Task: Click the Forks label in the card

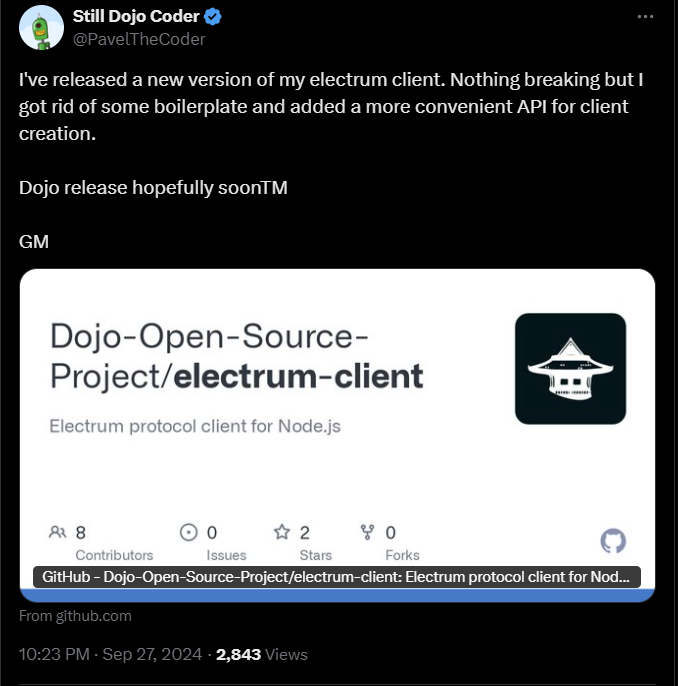Action: (402, 555)
